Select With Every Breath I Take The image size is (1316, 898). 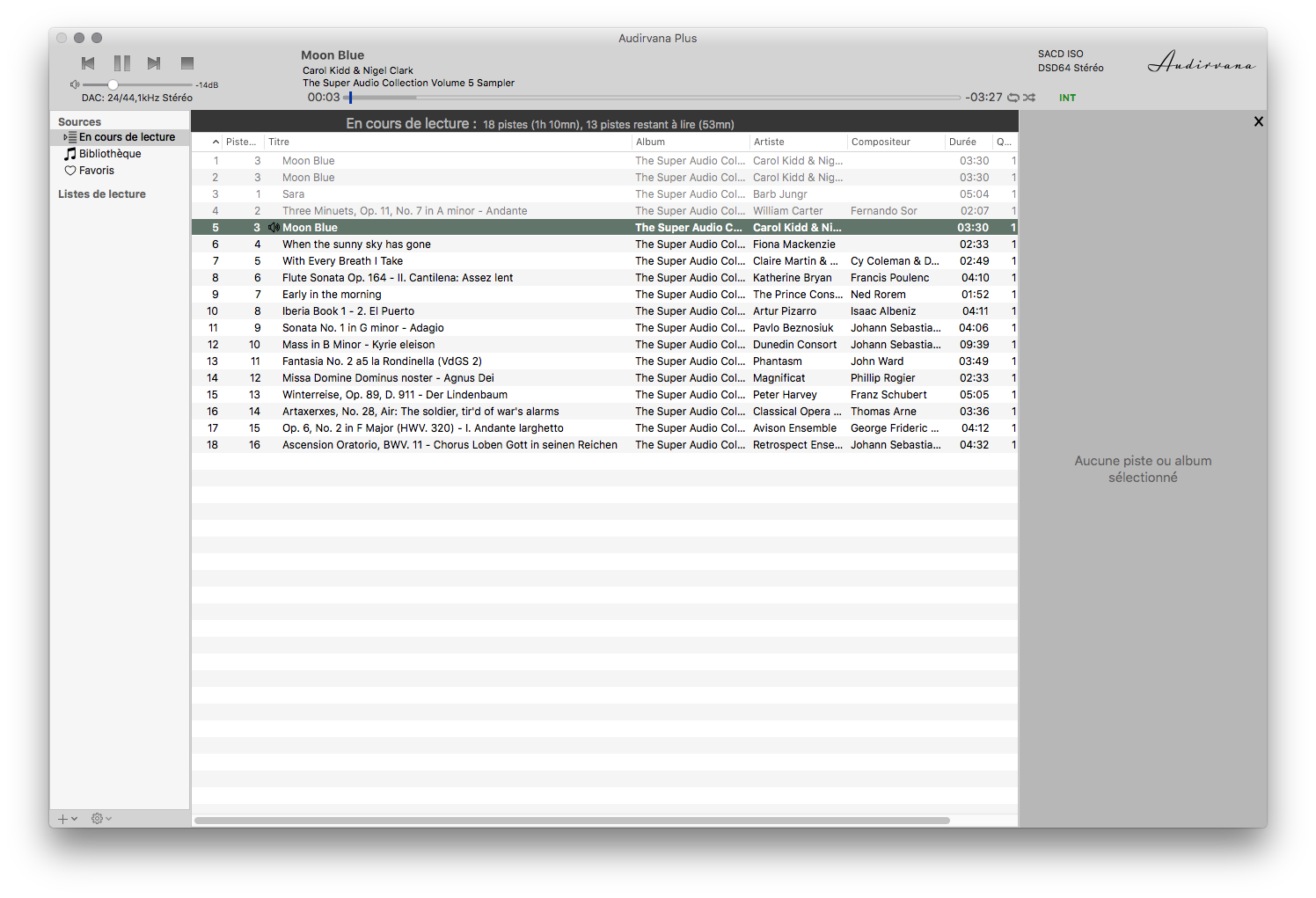tap(604, 261)
